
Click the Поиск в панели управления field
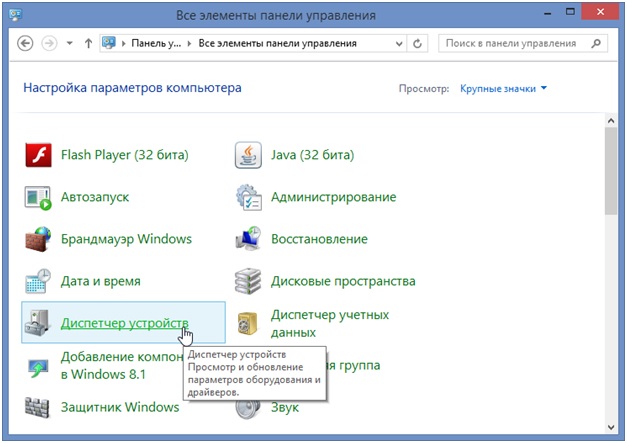523,43
